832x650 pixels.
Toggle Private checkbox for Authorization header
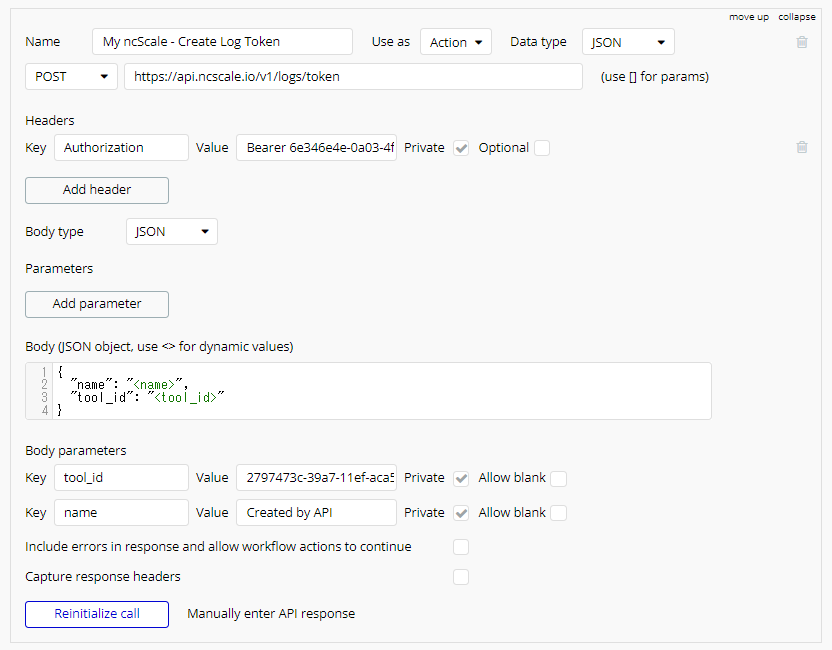click(461, 148)
